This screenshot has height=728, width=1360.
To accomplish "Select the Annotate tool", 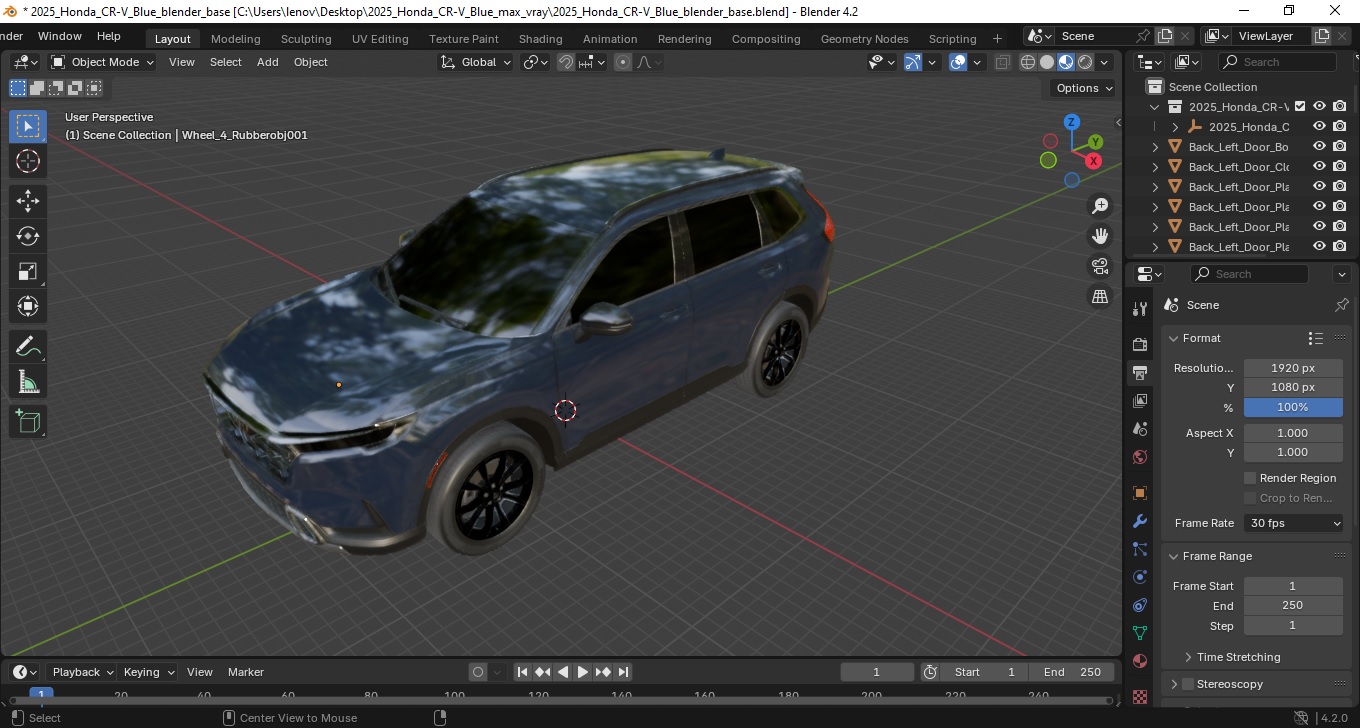I will click(28, 347).
